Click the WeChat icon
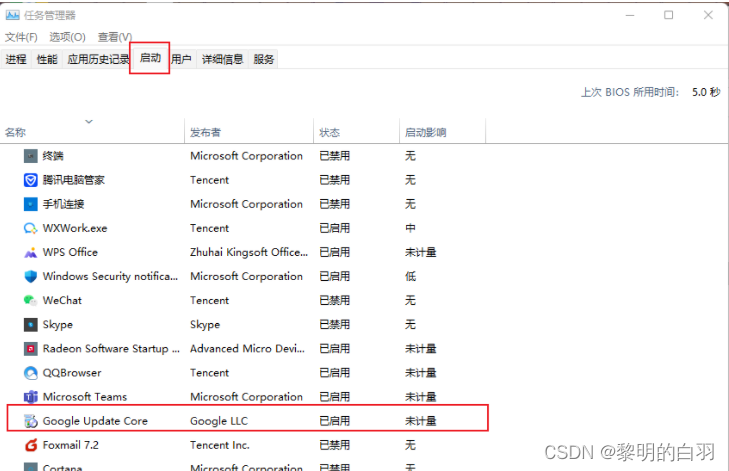 [30, 300]
